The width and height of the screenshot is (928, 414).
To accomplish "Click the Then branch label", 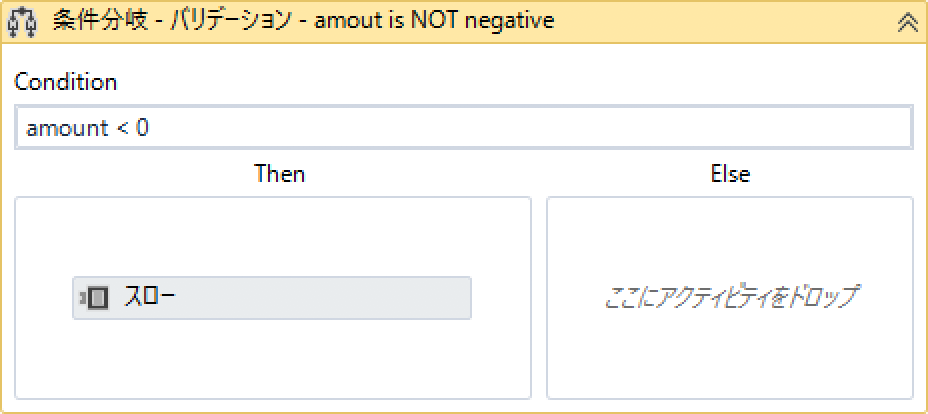I will pyautogui.click(x=279, y=174).
